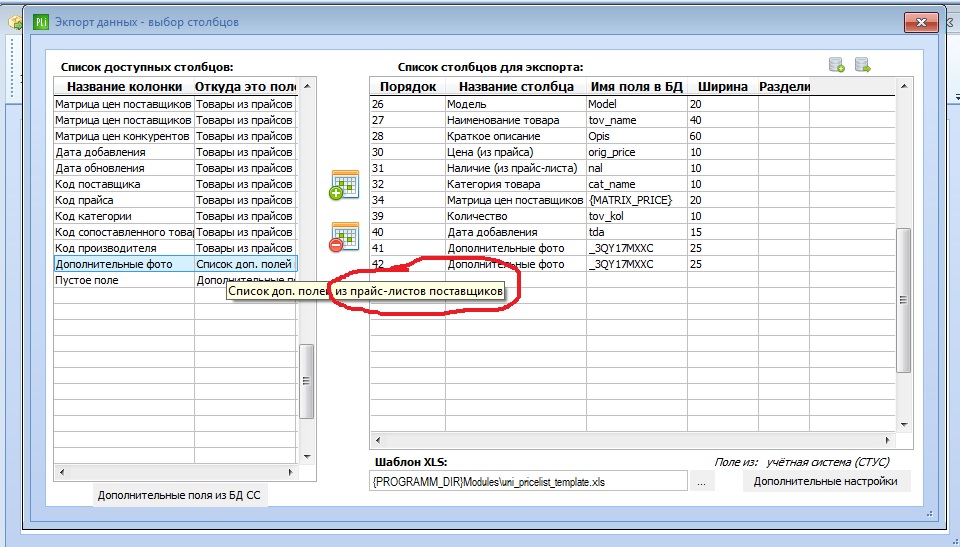
Task: Click the tov_kol field name cell
Action: point(637,216)
